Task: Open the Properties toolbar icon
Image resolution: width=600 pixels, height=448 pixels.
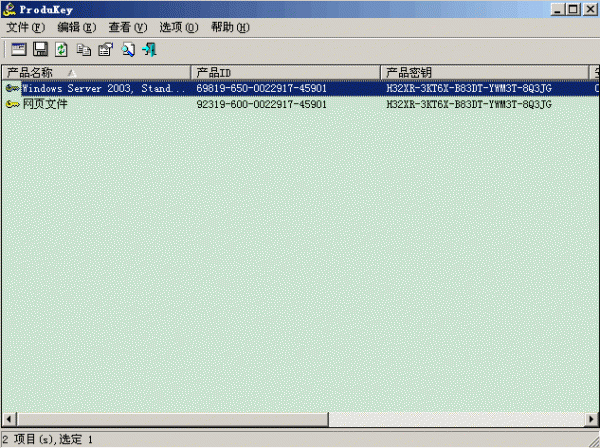Action: (x=105, y=50)
